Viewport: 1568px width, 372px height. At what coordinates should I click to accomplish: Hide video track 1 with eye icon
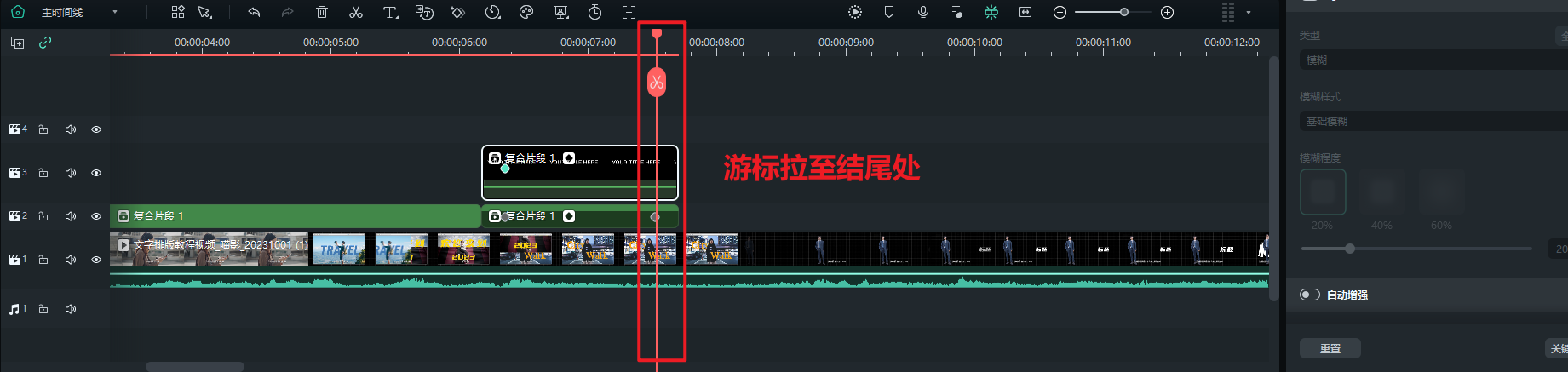point(96,260)
